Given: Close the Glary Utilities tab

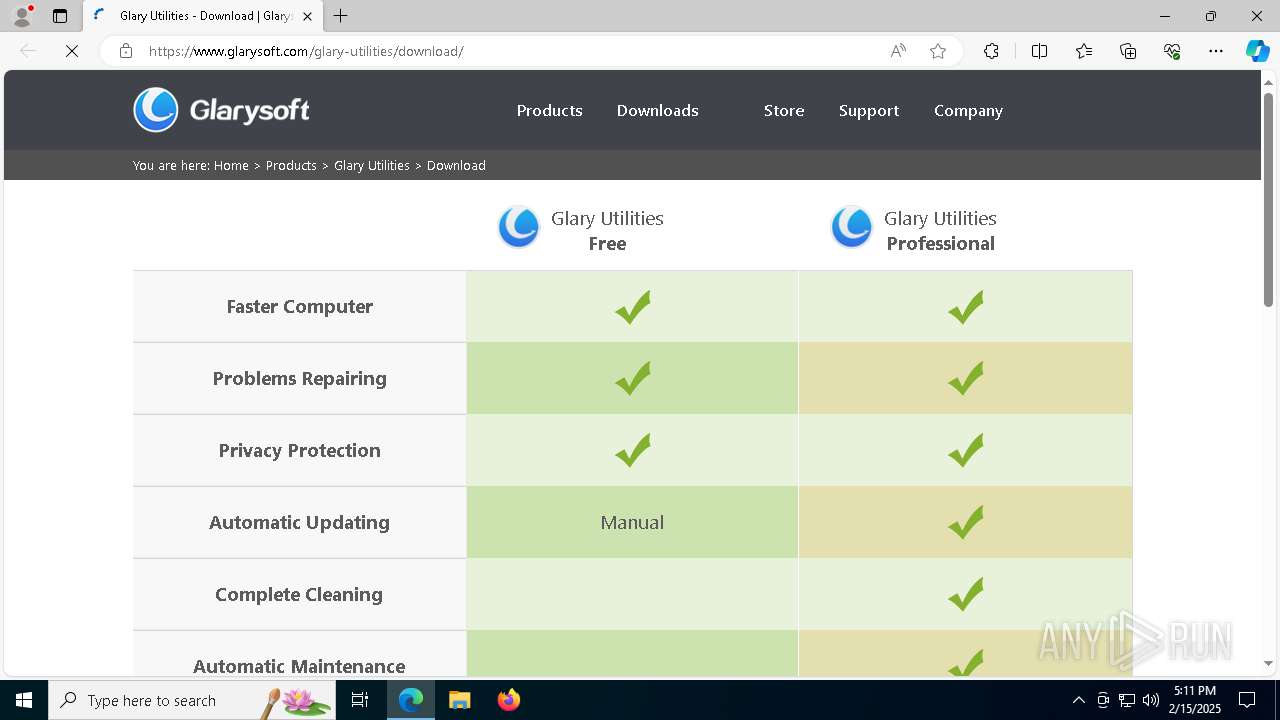Looking at the screenshot, I should (307, 16).
